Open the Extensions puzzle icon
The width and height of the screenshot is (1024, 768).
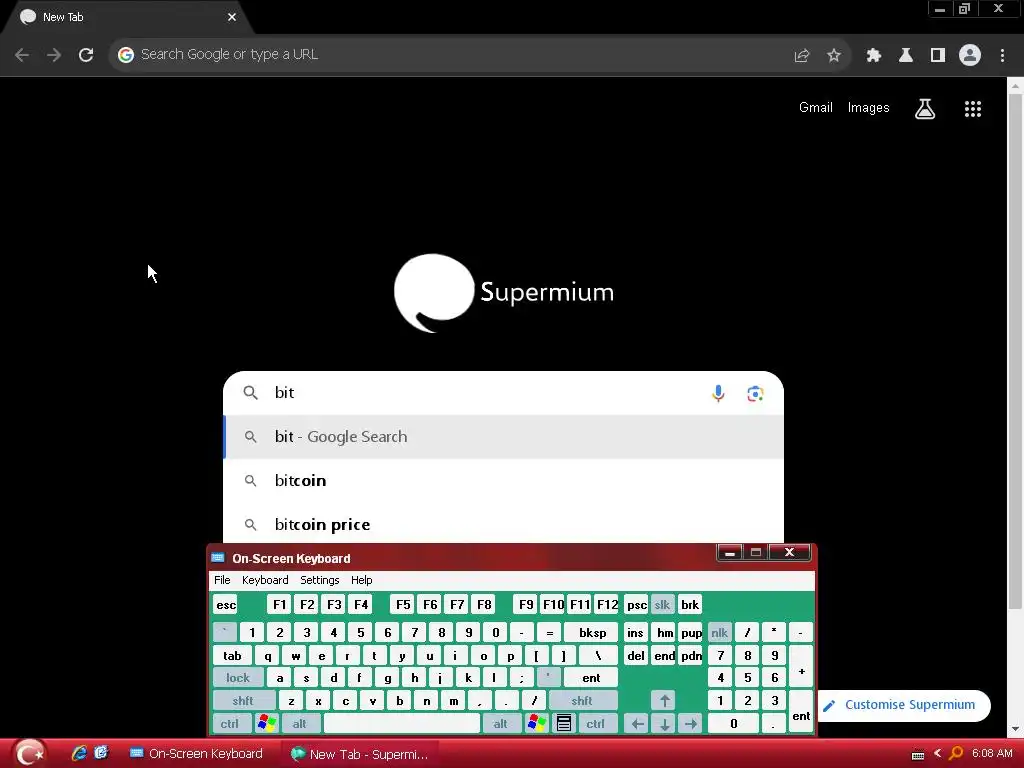coord(874,55)
